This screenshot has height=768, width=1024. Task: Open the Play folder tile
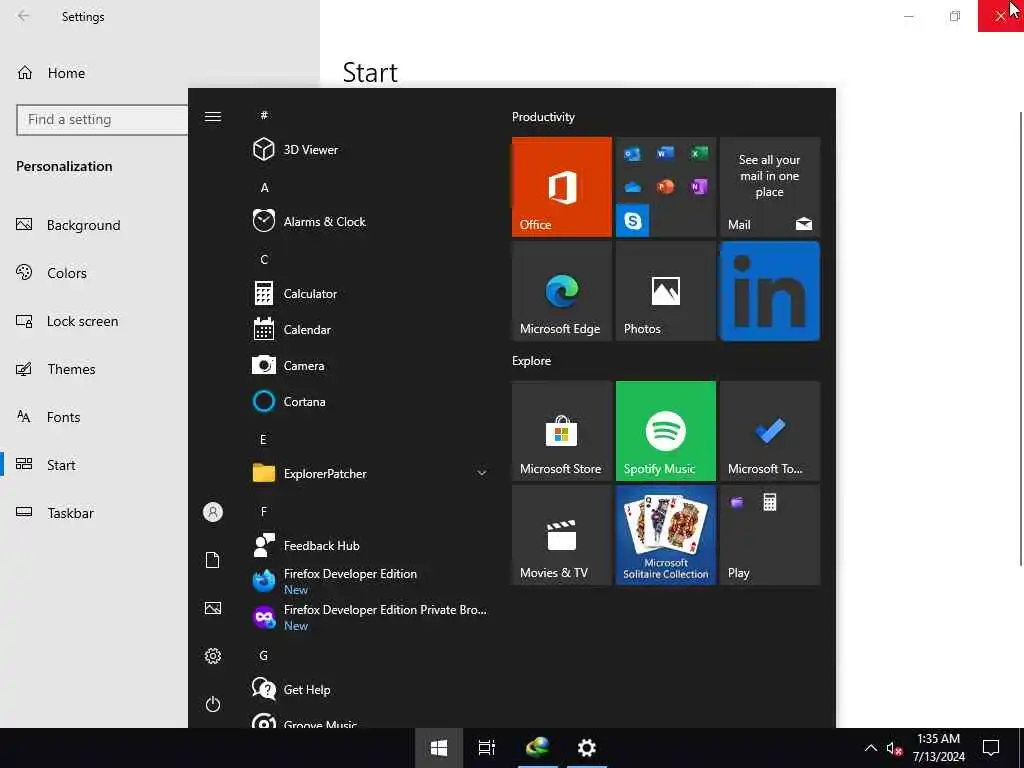(769, 535)
